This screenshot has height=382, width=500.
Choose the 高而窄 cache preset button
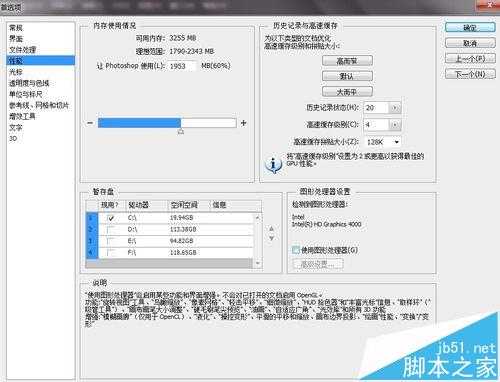pos(347,61)
